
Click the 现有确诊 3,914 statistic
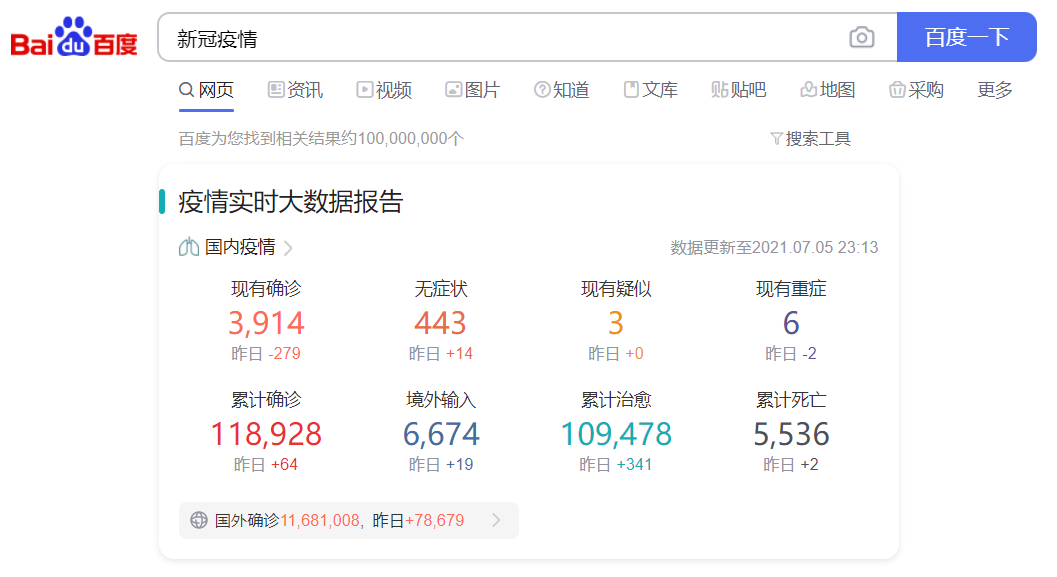266,323
